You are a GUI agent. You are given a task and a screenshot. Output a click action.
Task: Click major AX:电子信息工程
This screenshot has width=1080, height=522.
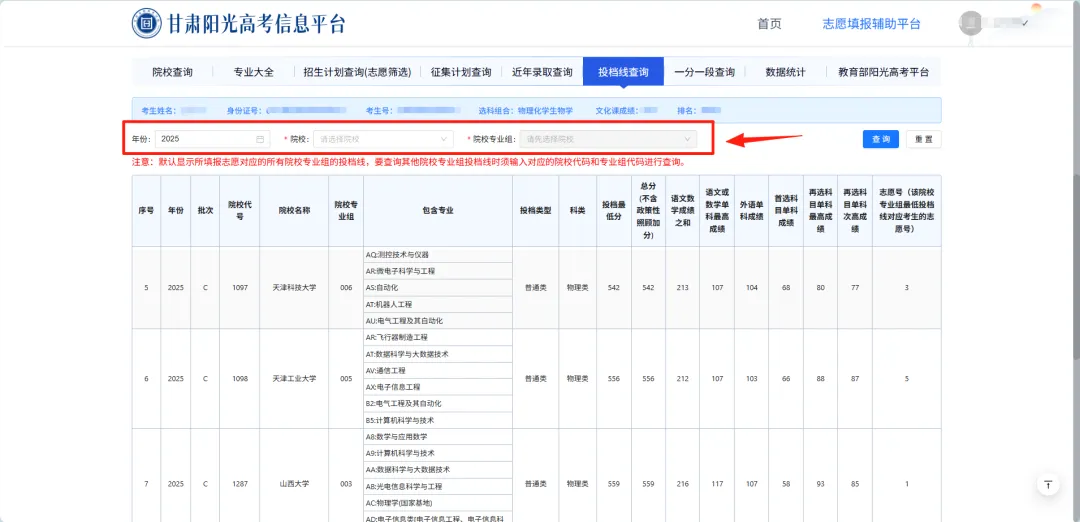click(x=438, y=387)
